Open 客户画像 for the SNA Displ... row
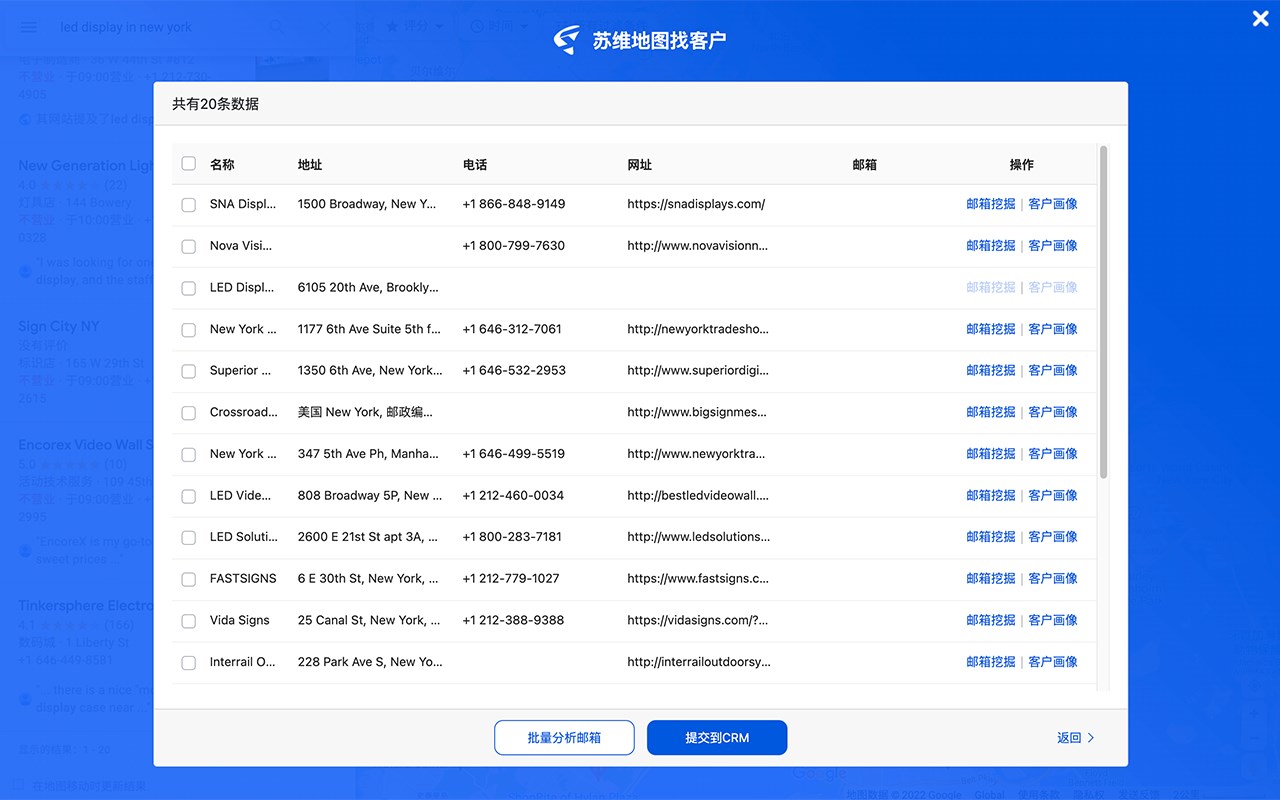This screenshot has width=1280, height=800. pos(1053,204)
